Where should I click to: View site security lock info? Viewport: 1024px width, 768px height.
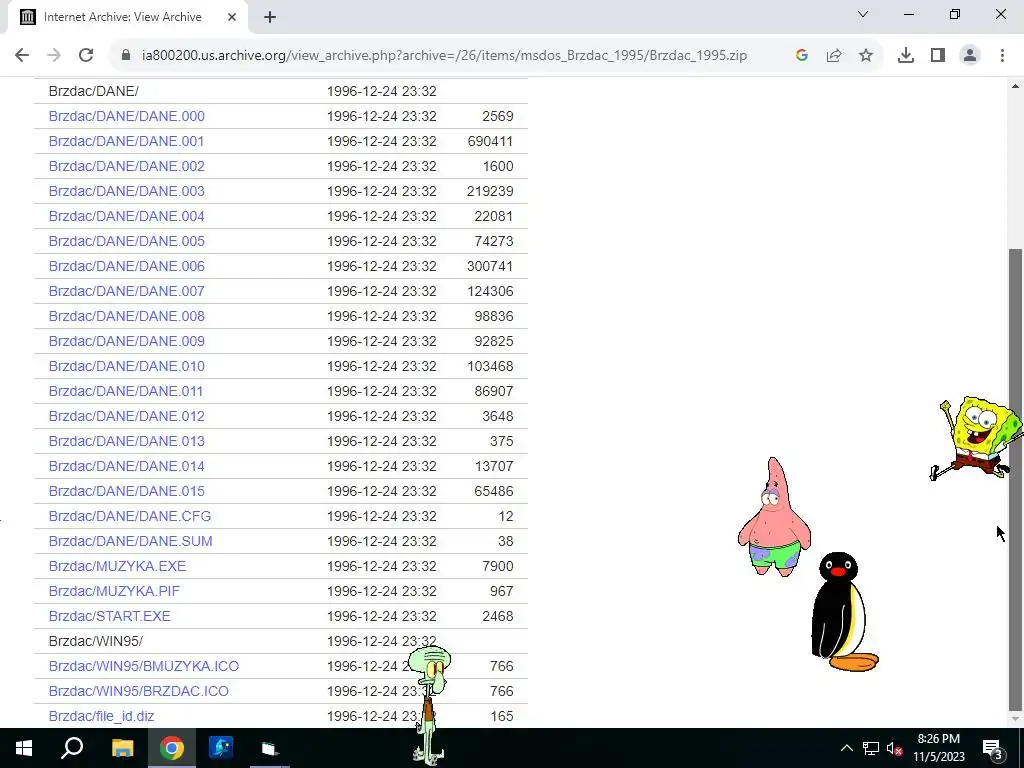(x=126, y=56)
